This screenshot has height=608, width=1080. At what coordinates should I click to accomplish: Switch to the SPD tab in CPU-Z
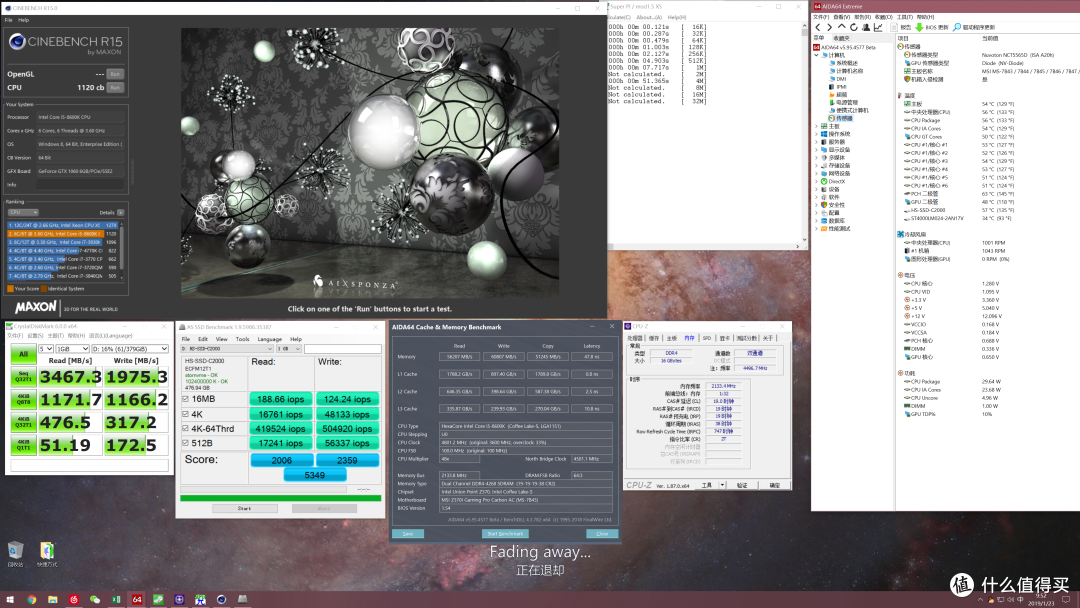[x=707, y=338]
